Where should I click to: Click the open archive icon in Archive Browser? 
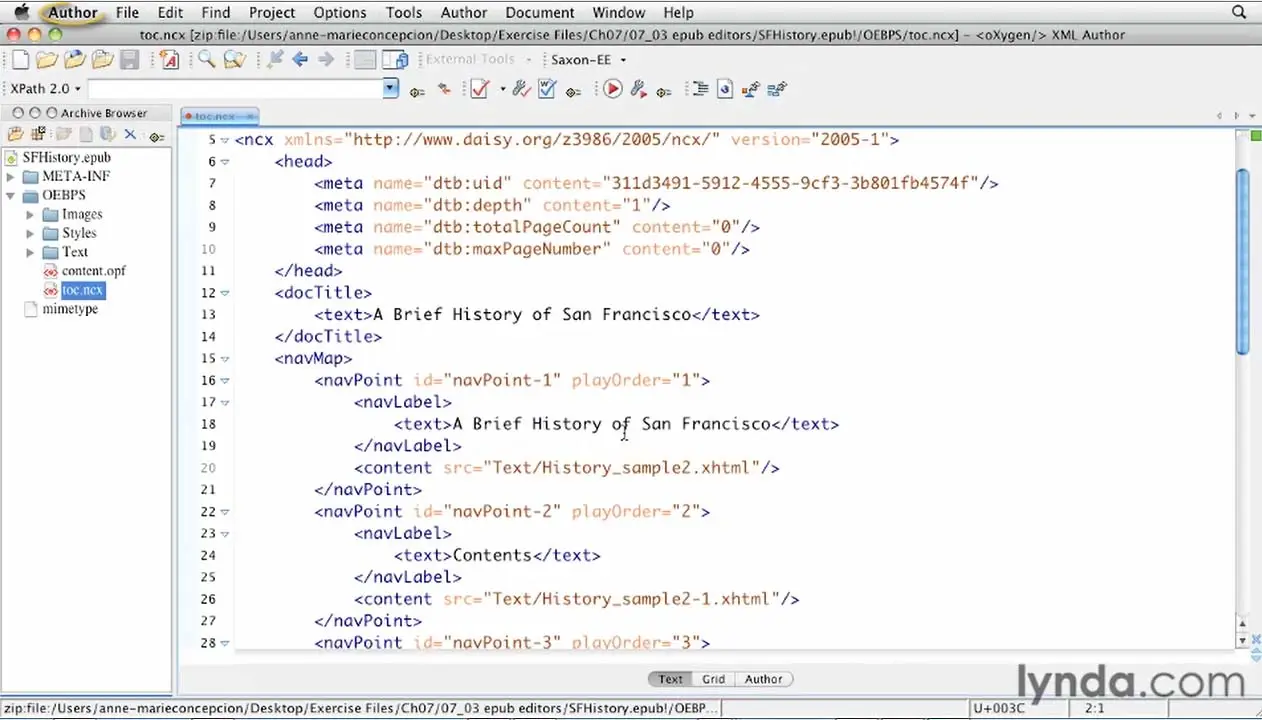15,134
